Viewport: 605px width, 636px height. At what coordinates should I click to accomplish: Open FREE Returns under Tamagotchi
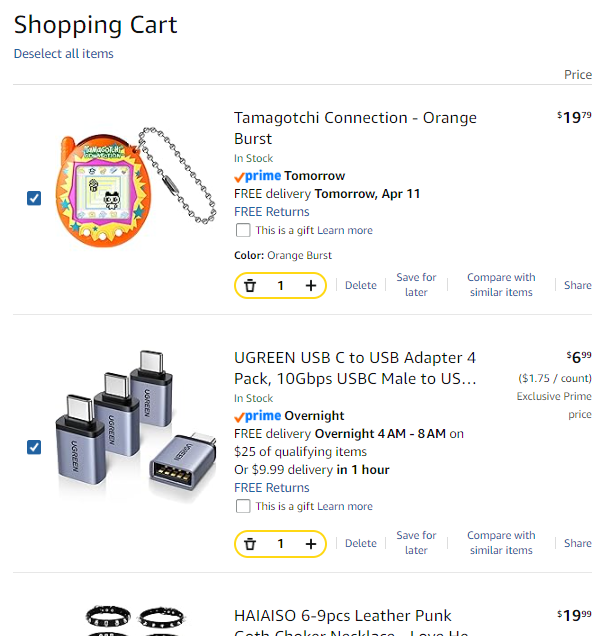tap(272, 212)
